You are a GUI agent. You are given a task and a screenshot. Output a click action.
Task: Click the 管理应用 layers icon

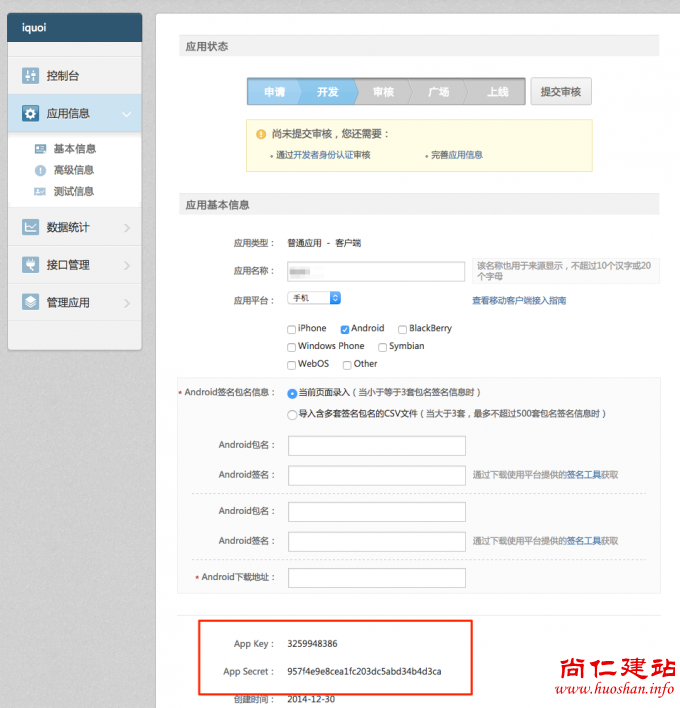click(30, 302)
